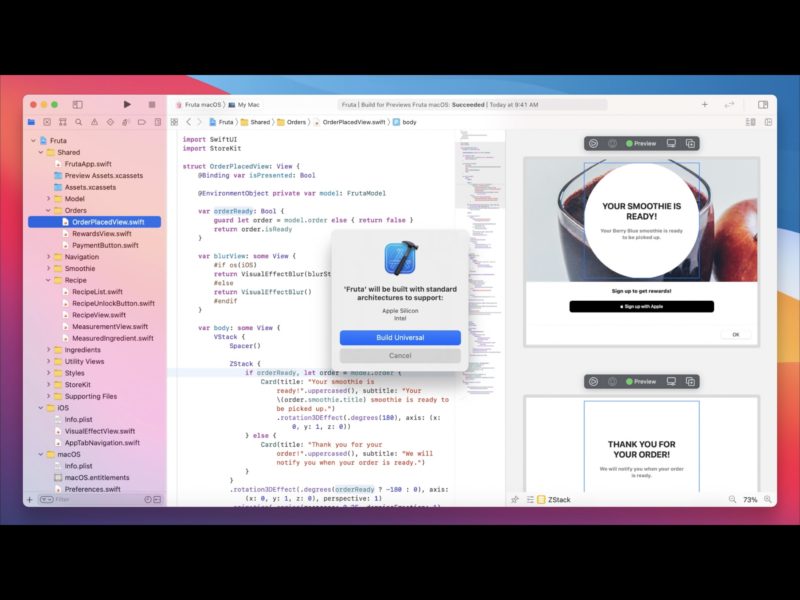800x600 pixels.
Task: Expand the Navigation folder
Action: click(x=49, y=257)
